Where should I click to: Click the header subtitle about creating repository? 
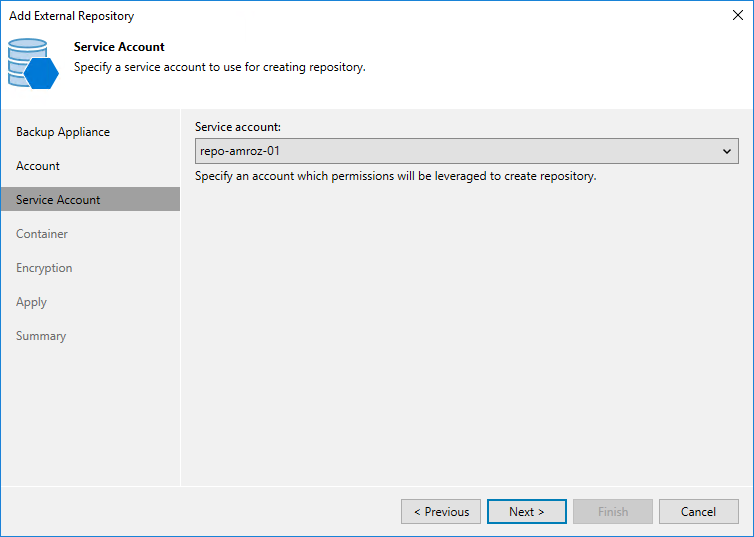219,67
